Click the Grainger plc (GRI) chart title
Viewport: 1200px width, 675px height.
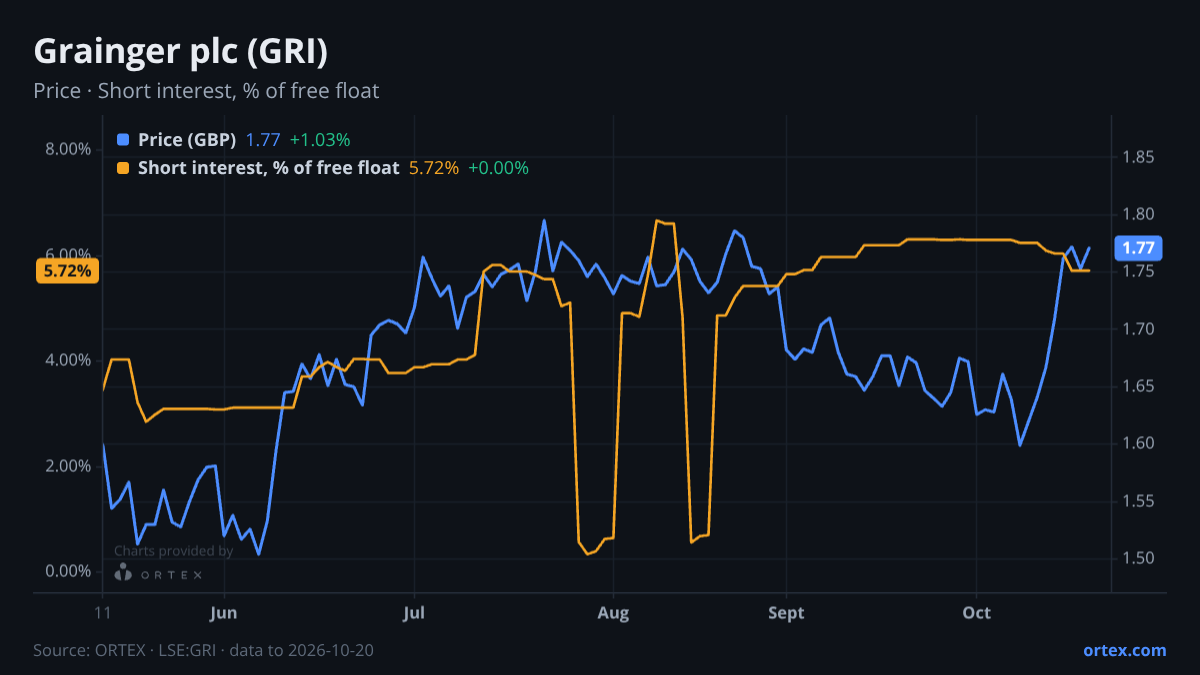click(x=181, y=51)
